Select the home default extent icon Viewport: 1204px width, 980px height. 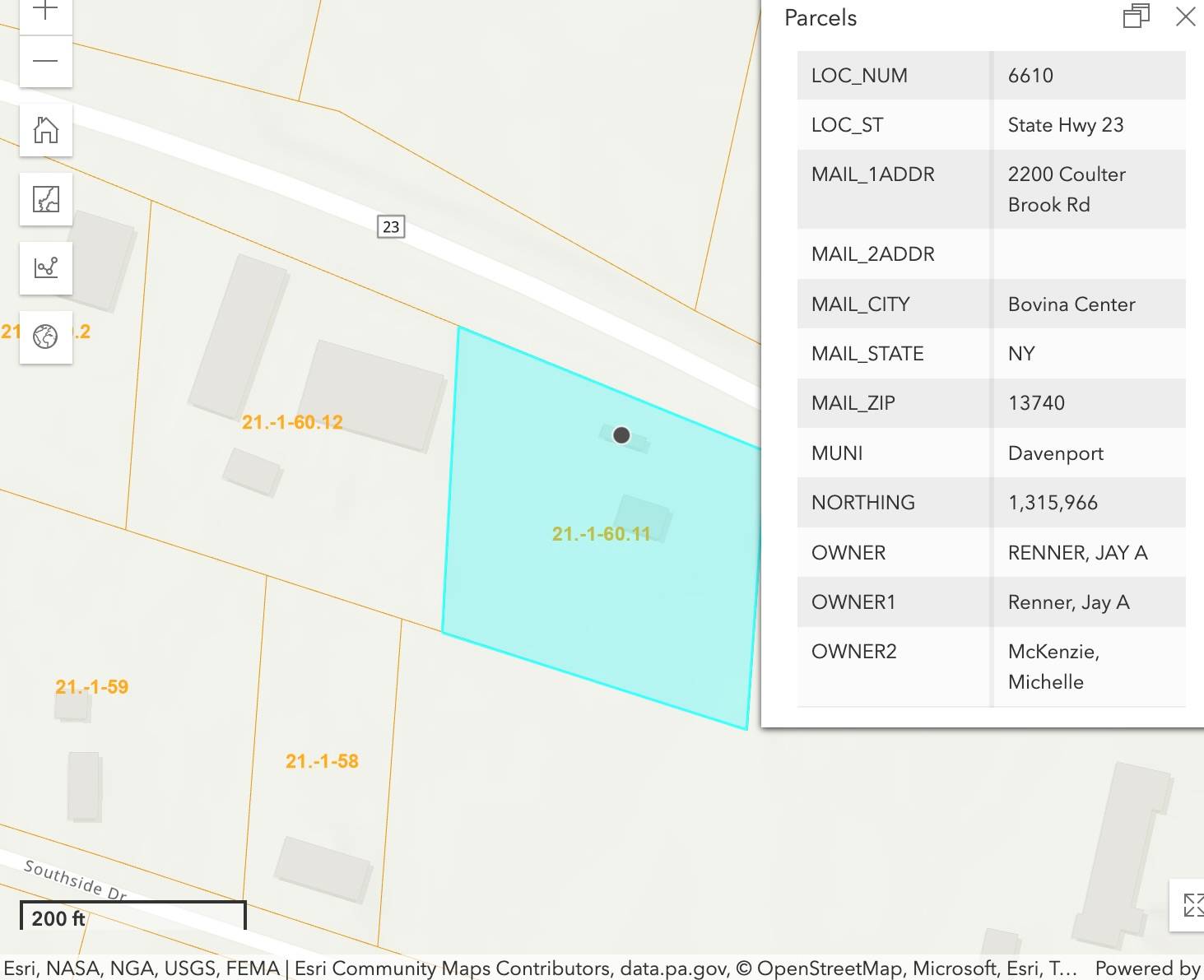point(45,130)
